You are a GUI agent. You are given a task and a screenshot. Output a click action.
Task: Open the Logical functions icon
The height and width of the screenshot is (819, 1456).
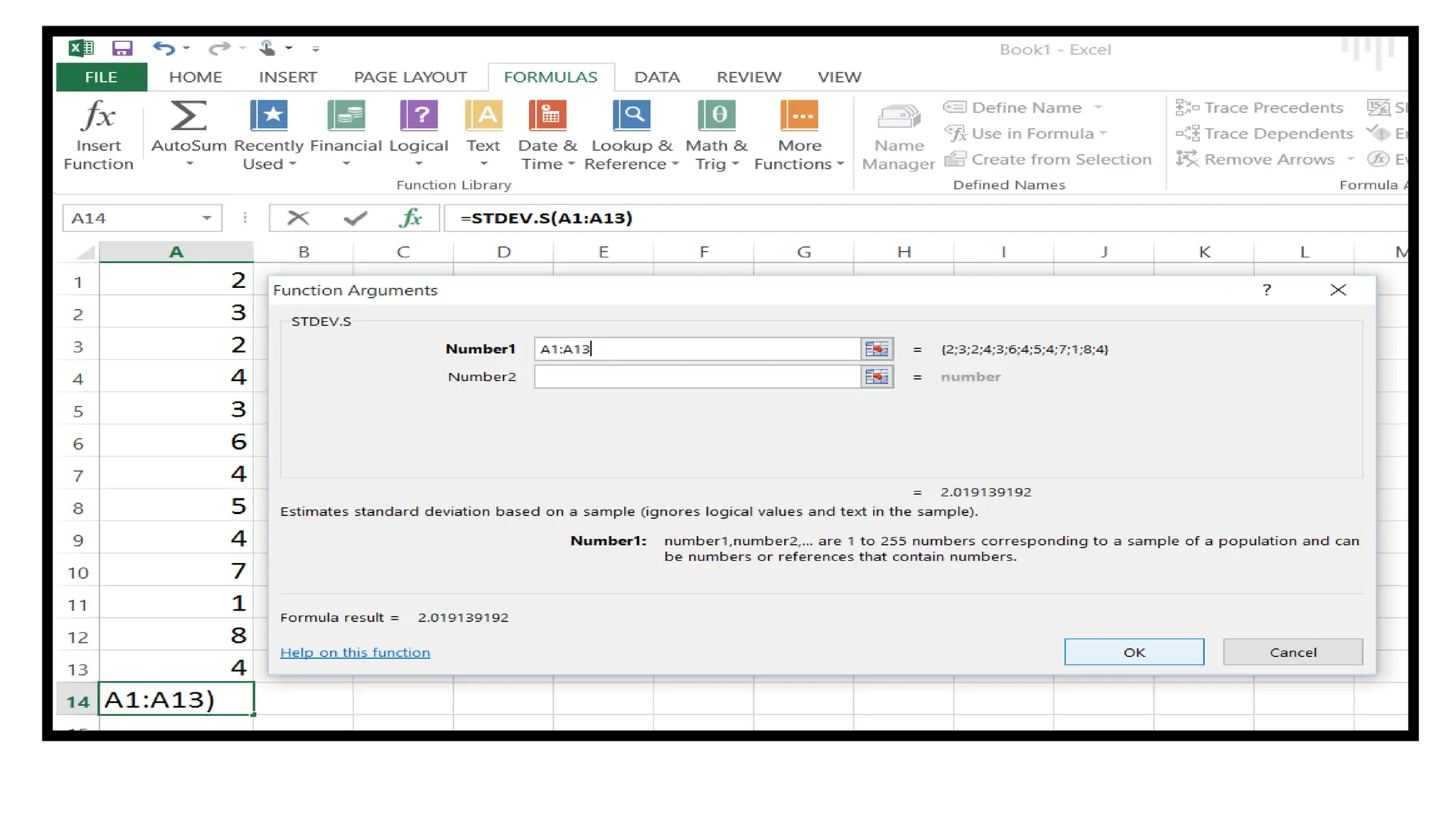(419, 117)
